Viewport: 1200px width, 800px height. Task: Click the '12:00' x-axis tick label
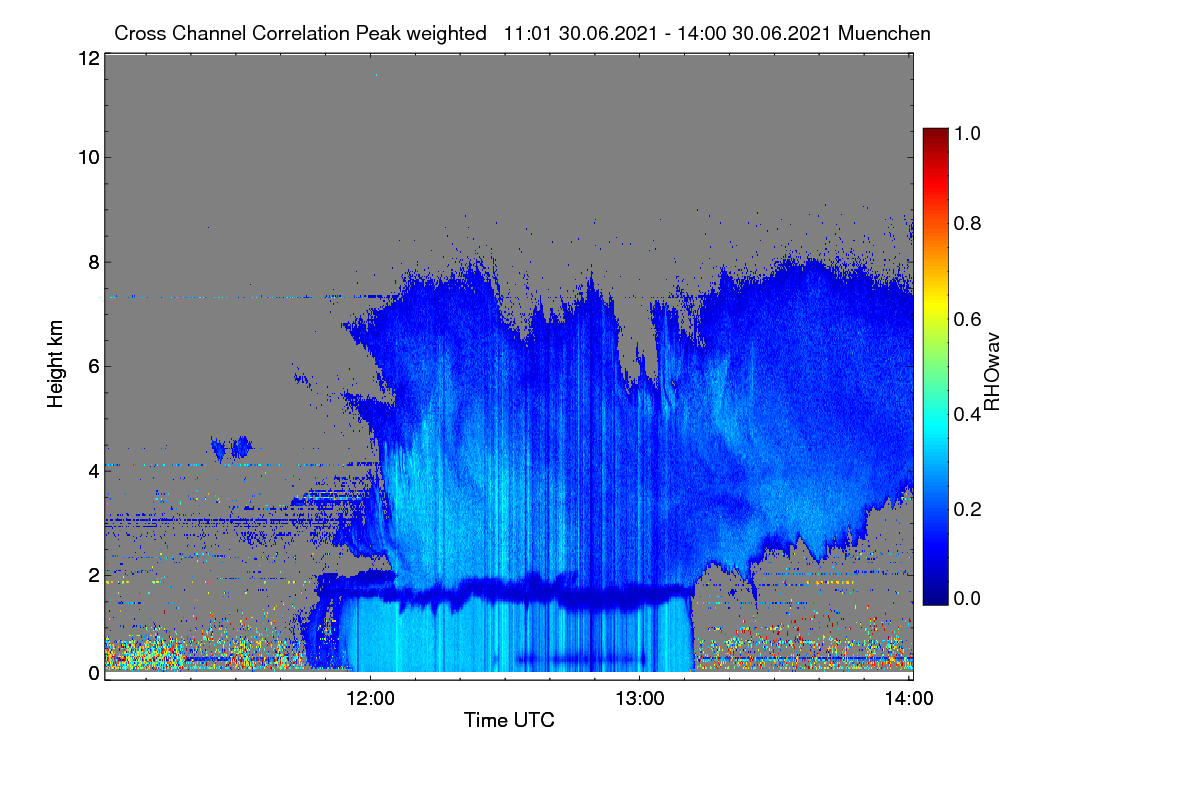pyautogui.click(x=371, y=698)
